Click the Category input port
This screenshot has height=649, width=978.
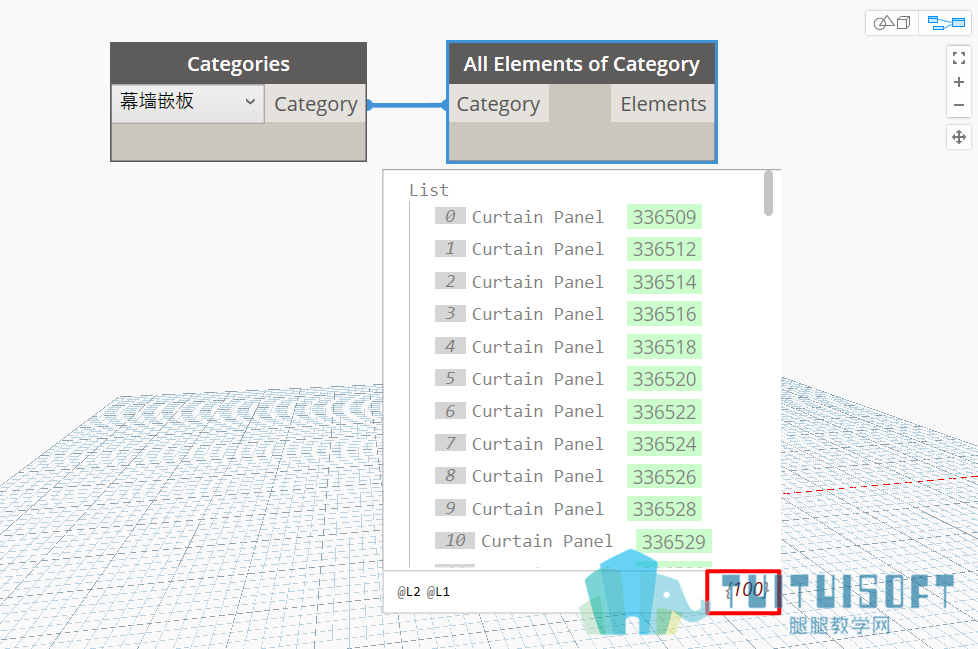click(498, 104)
